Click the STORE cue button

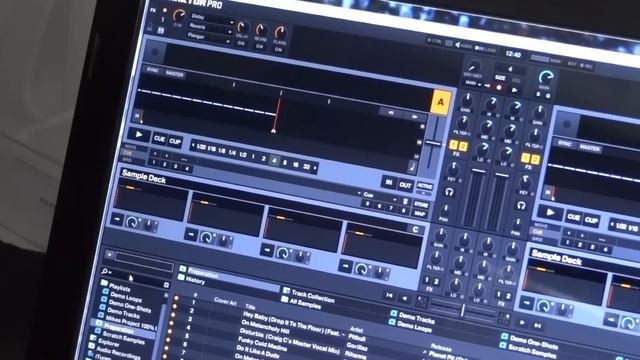click(421, 204)
